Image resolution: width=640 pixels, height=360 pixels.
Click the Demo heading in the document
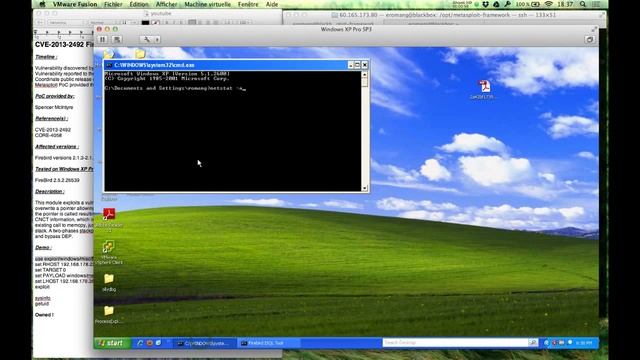[43, 248]
